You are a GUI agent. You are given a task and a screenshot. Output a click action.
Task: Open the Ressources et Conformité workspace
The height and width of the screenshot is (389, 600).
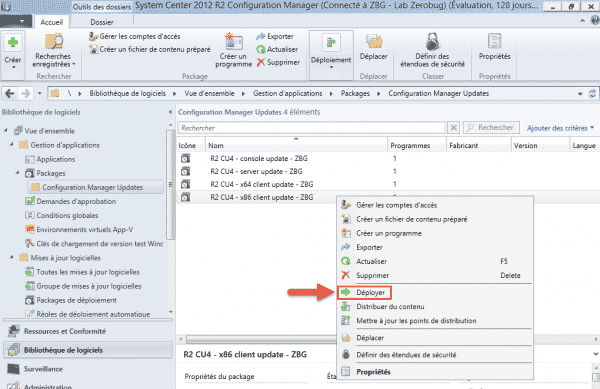(88, 331)
